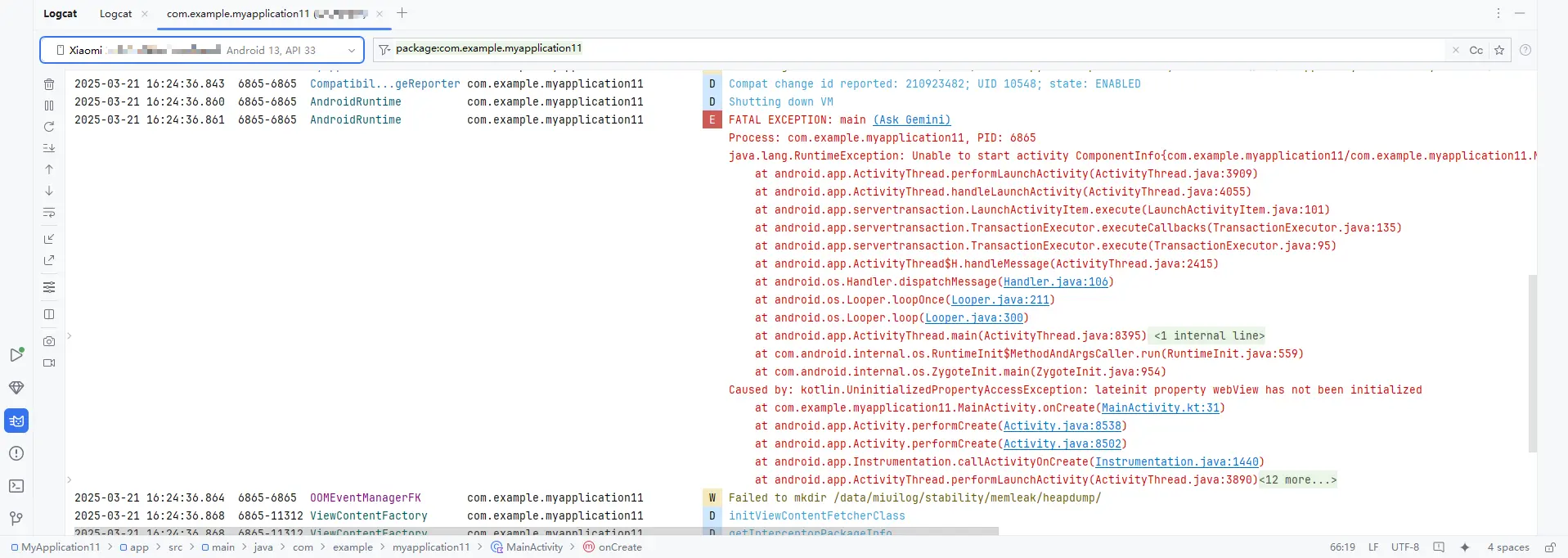Toggle match case Cc in filter

point(1476,50)
